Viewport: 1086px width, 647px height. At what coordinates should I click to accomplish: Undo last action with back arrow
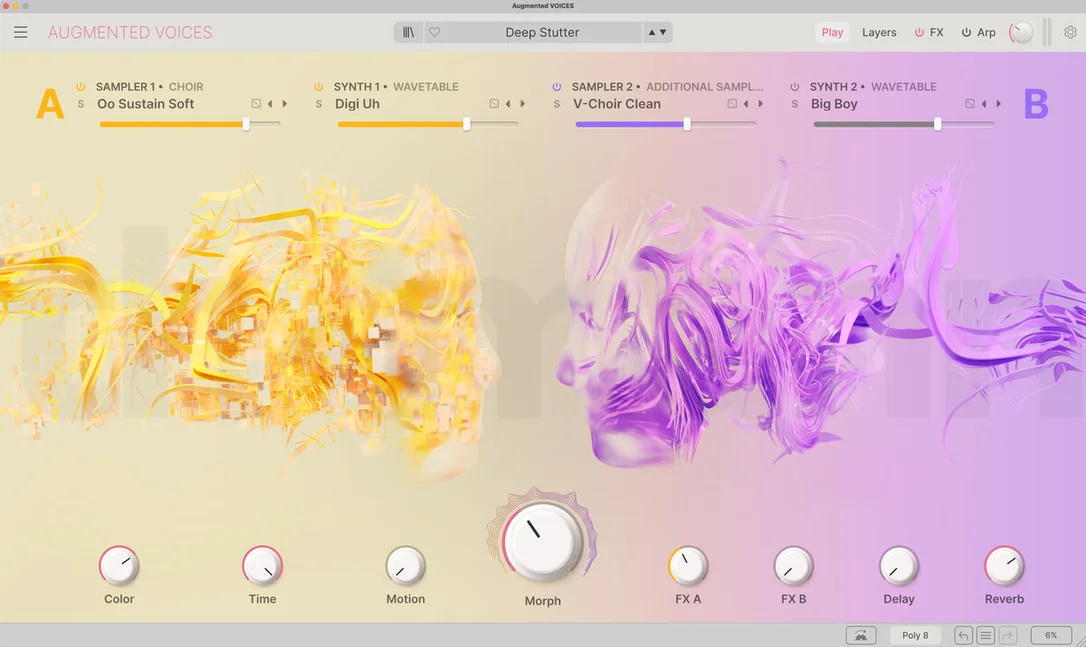(x=963, y=635)
